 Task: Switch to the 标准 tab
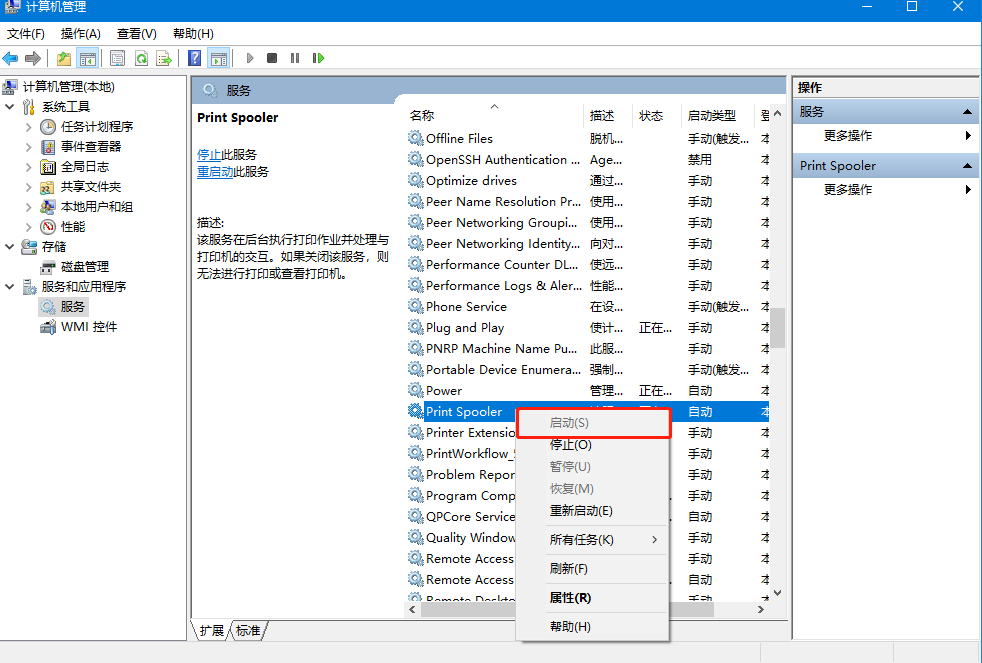(248, 631)
